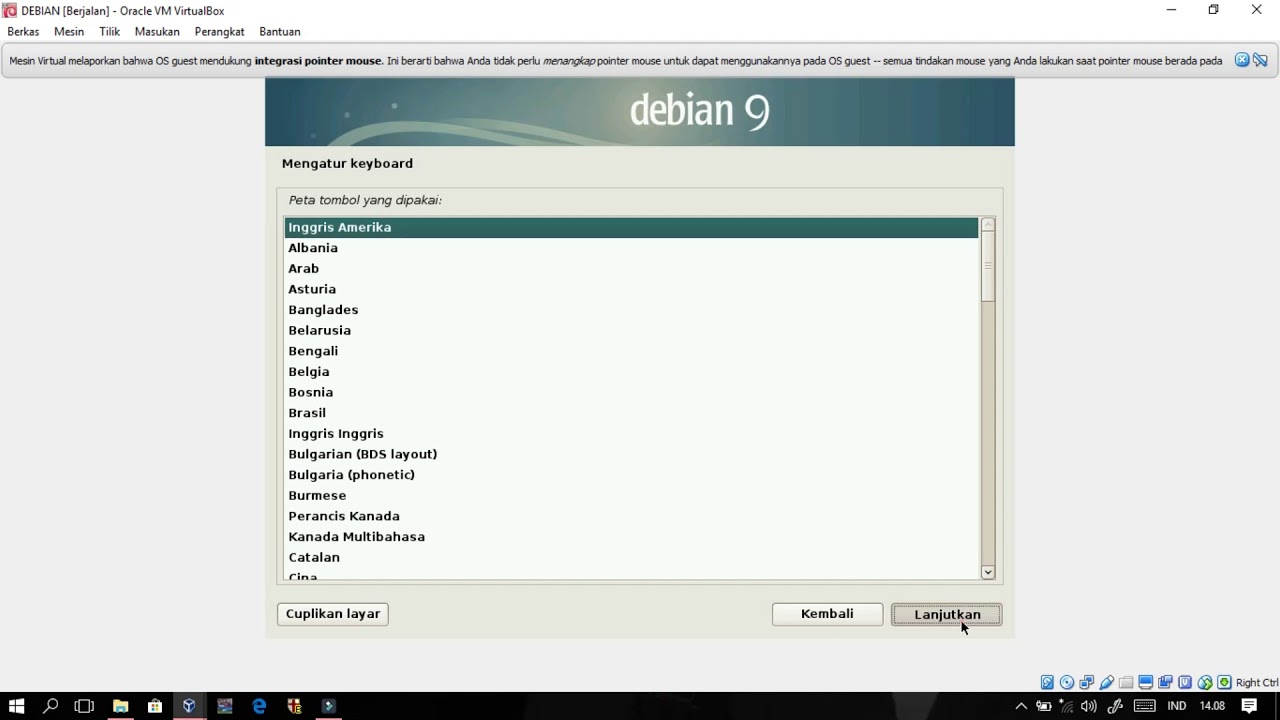Click VirtualBox icon in the taskbar
Viewport: 1280px width, 720px height.
tap(189, 706)
